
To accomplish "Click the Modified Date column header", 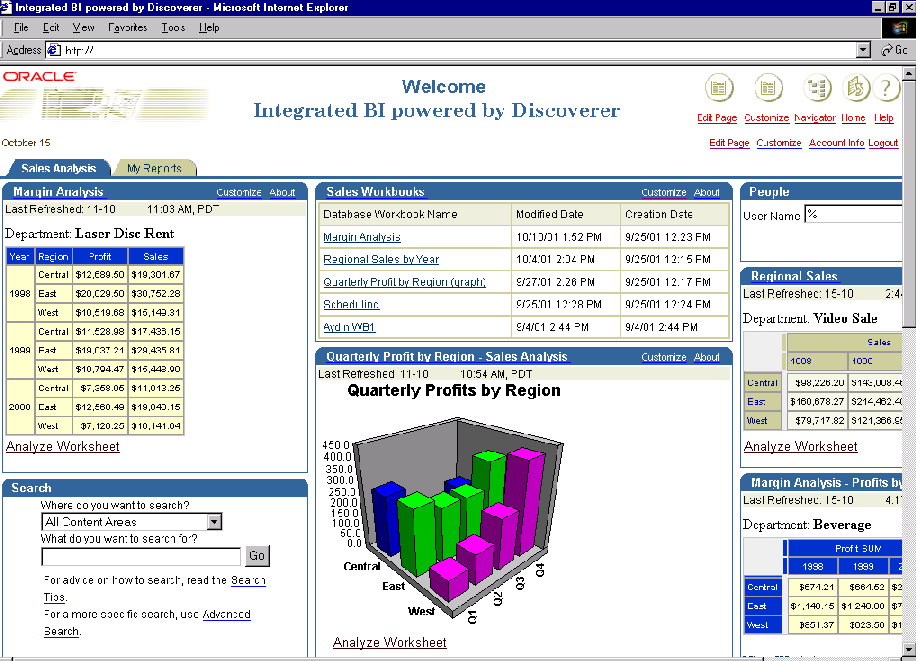I will 565,214.
